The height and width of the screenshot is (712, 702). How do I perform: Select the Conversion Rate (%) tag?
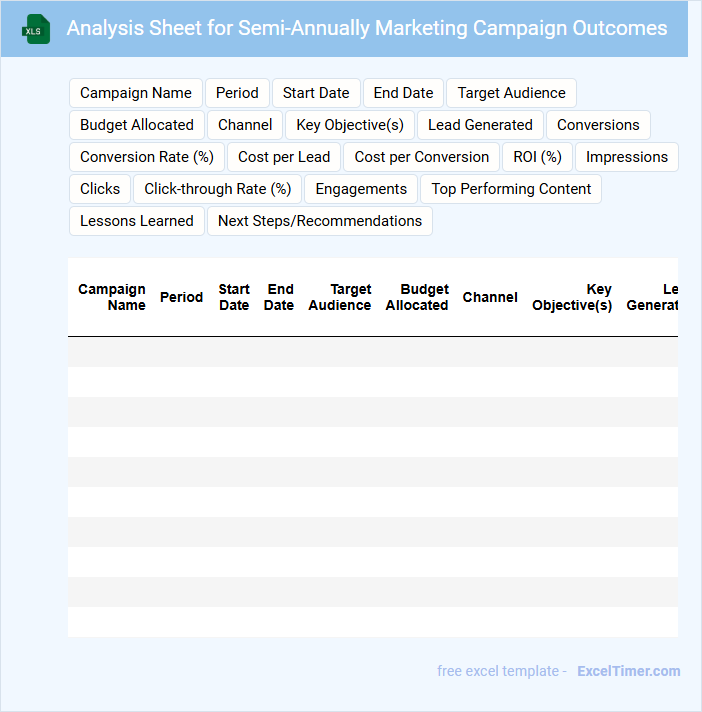[x=147, y=157]
